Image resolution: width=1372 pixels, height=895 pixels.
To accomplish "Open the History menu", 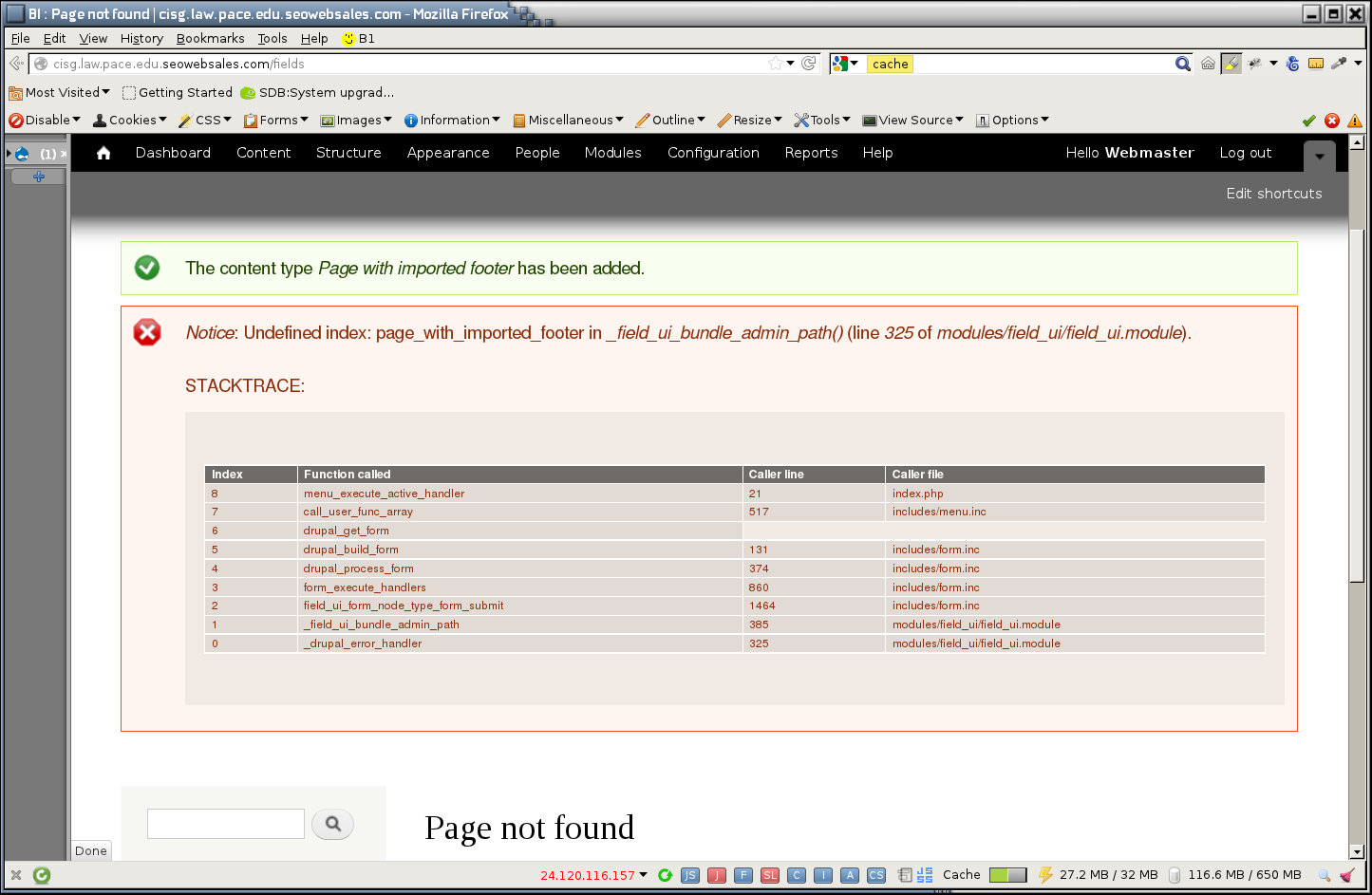I will pos(141,39).
